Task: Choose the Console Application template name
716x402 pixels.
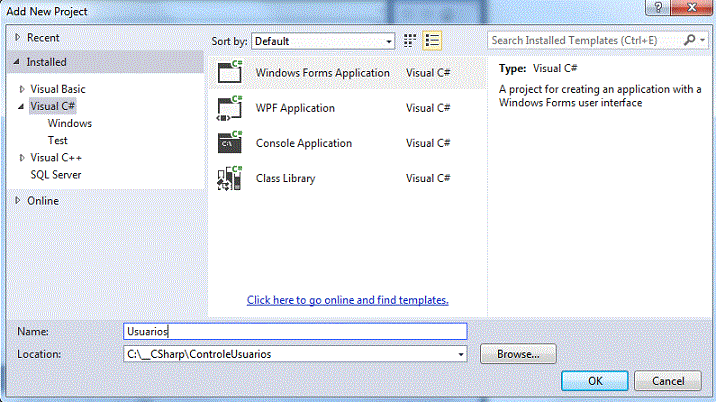Action: point(304,143)
